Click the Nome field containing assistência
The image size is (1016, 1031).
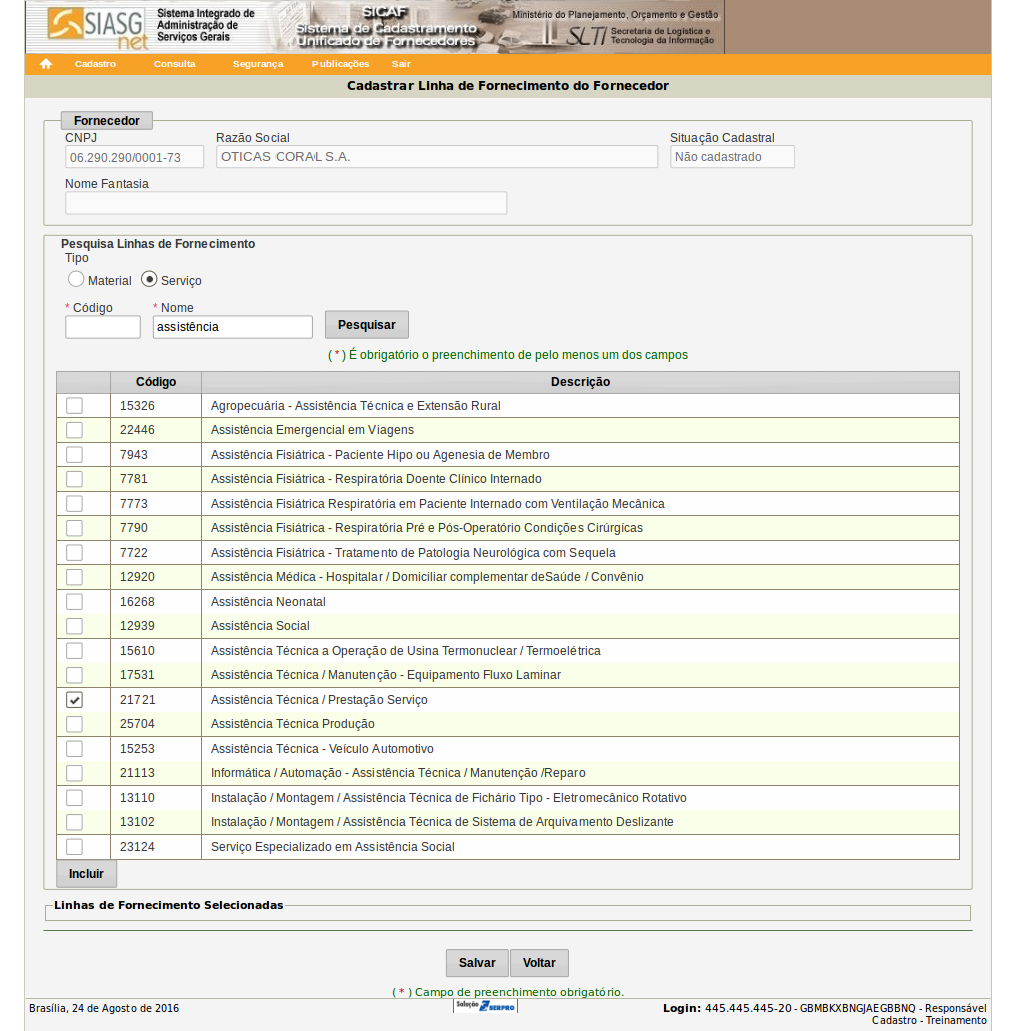[x=233, y=327]
